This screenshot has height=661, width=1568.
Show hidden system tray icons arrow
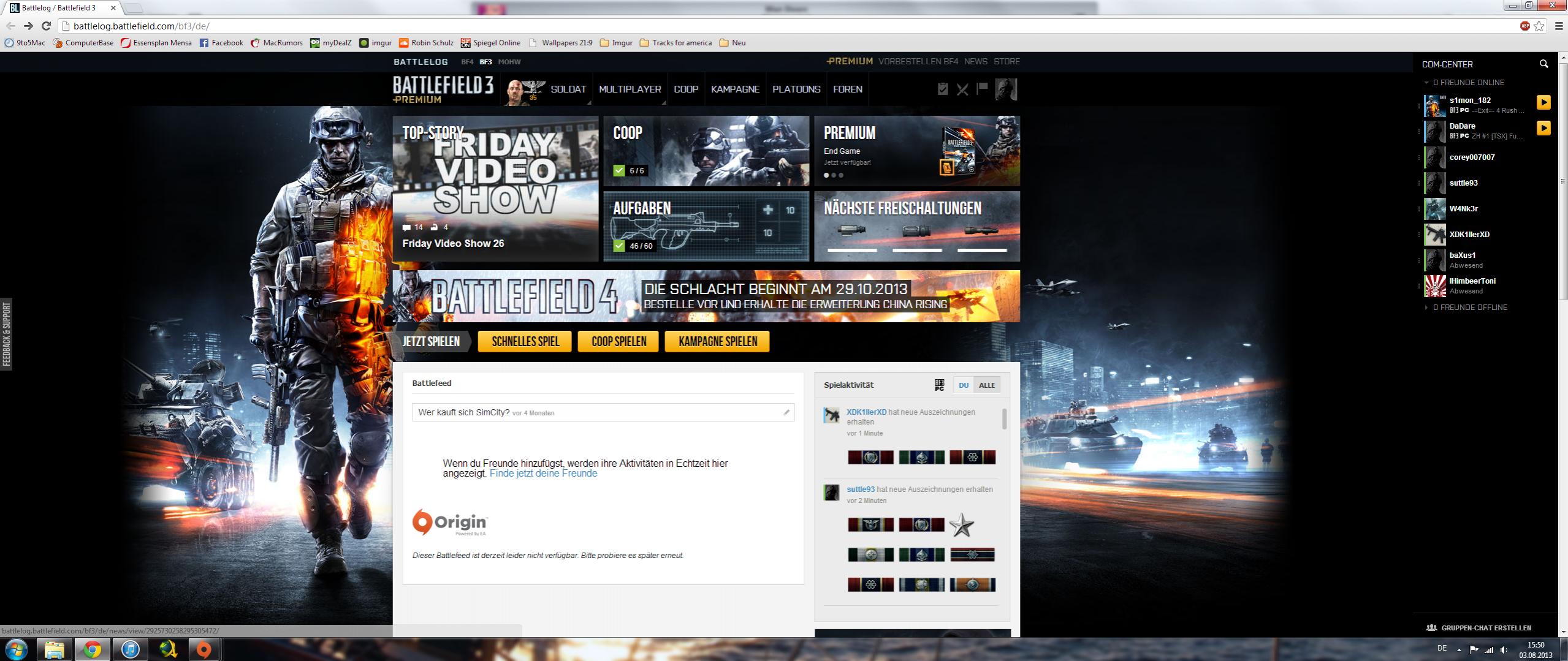tap(1459, 650)
